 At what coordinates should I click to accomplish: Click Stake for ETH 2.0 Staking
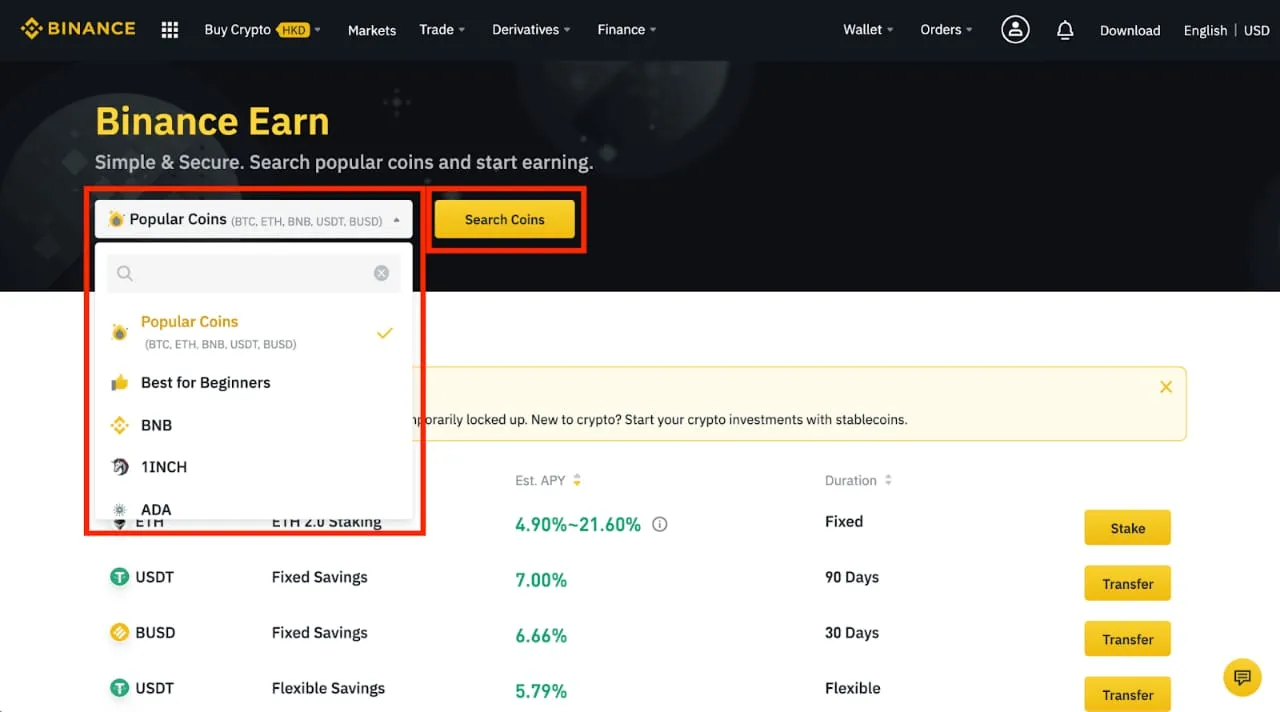(1127, 528)
